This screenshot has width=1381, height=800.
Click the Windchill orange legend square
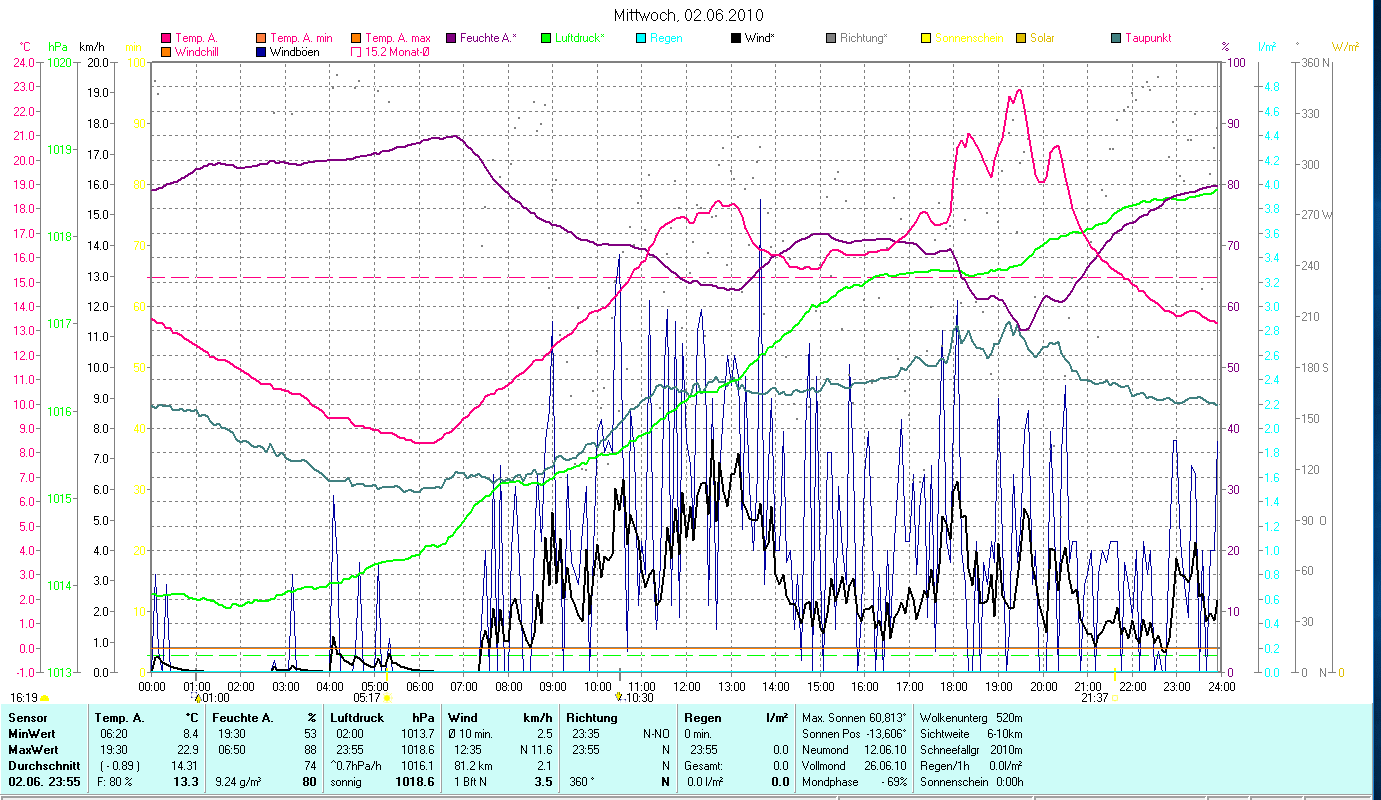(166, 51)
